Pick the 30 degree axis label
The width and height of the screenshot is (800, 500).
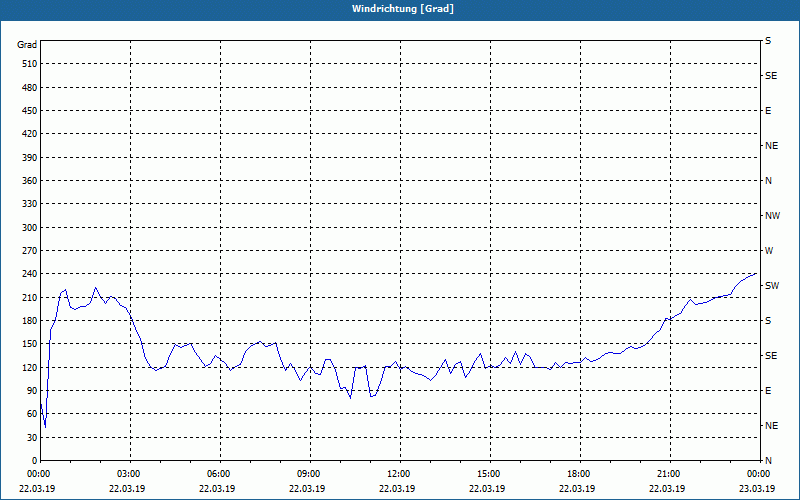click(x=32, y=437)
